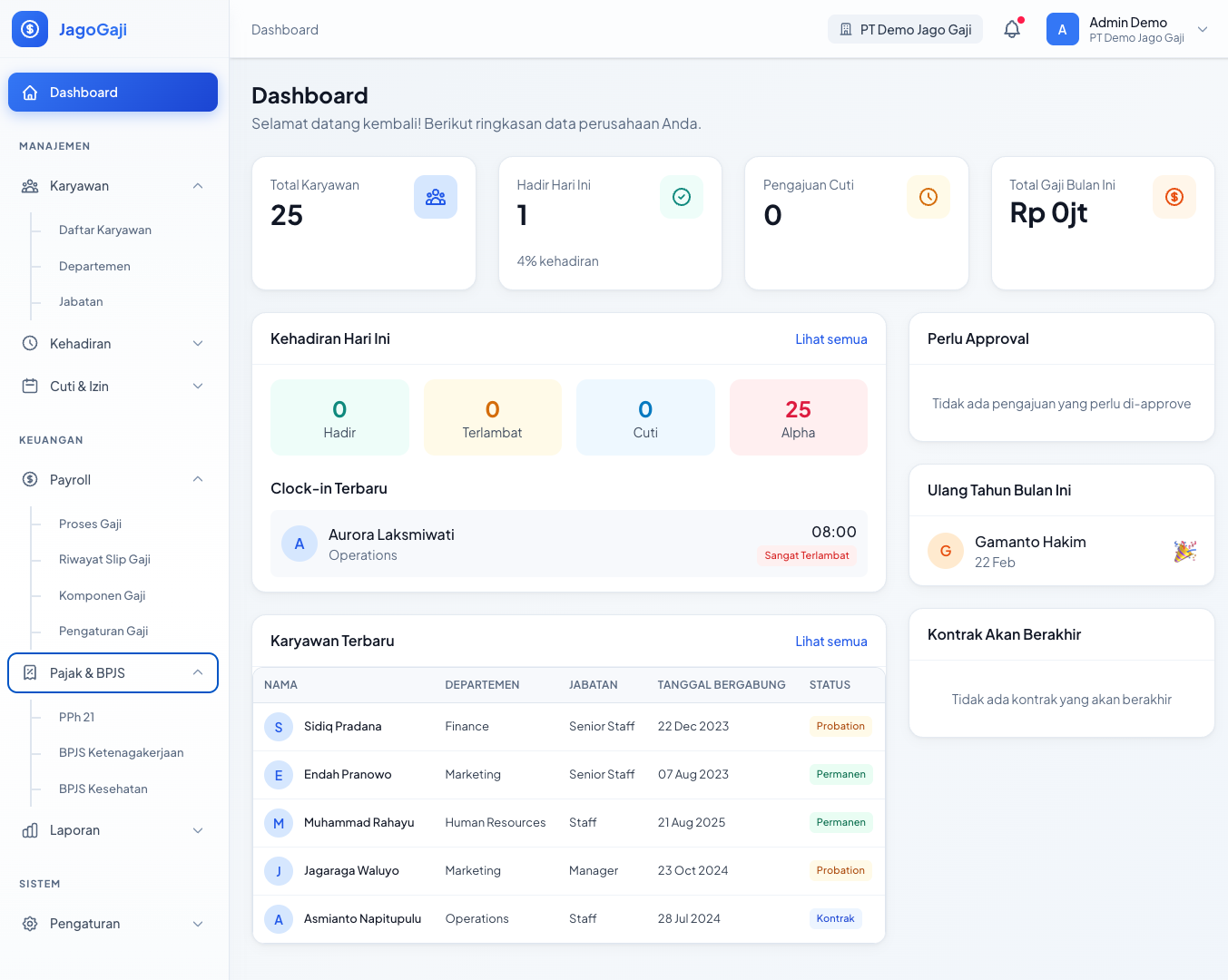
Task: Click Lihat semua for Karyawan Terbaru
Action: pyautogui.click(x=830, y=641)
